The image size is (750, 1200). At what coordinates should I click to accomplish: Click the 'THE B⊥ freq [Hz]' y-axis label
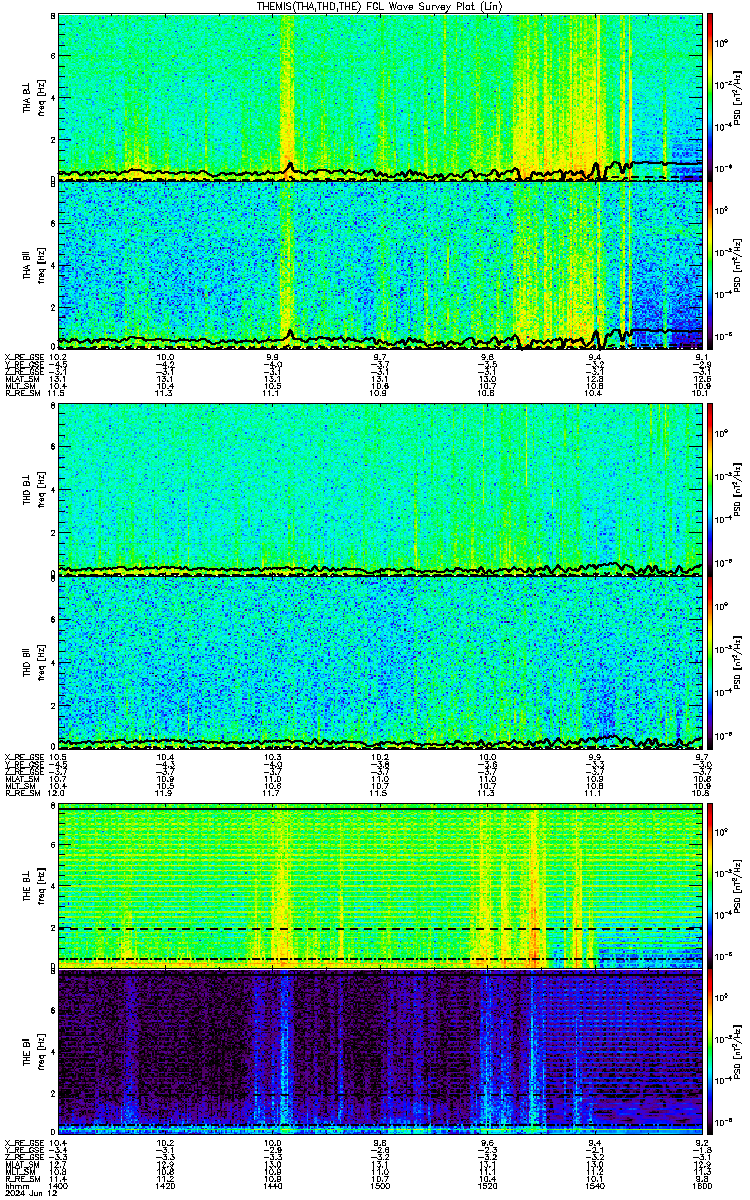tap(32, 885)
